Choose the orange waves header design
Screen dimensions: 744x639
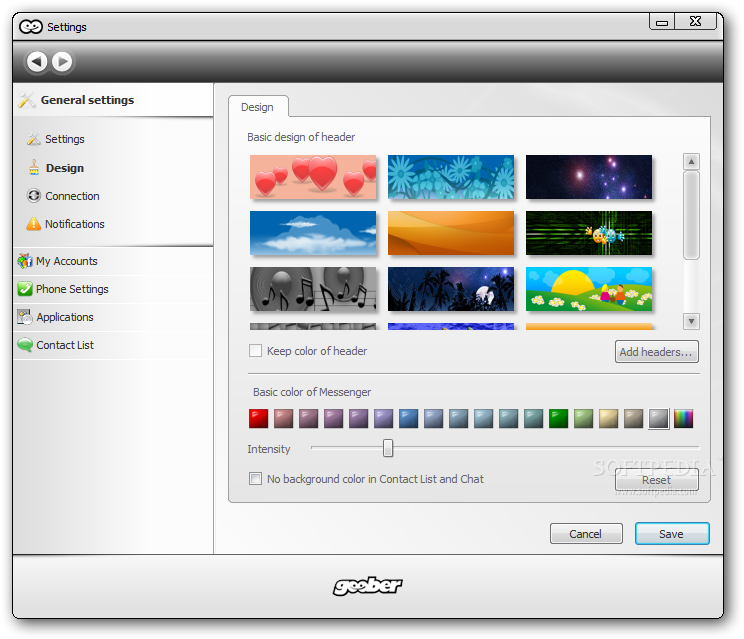(x=451, y=233)
